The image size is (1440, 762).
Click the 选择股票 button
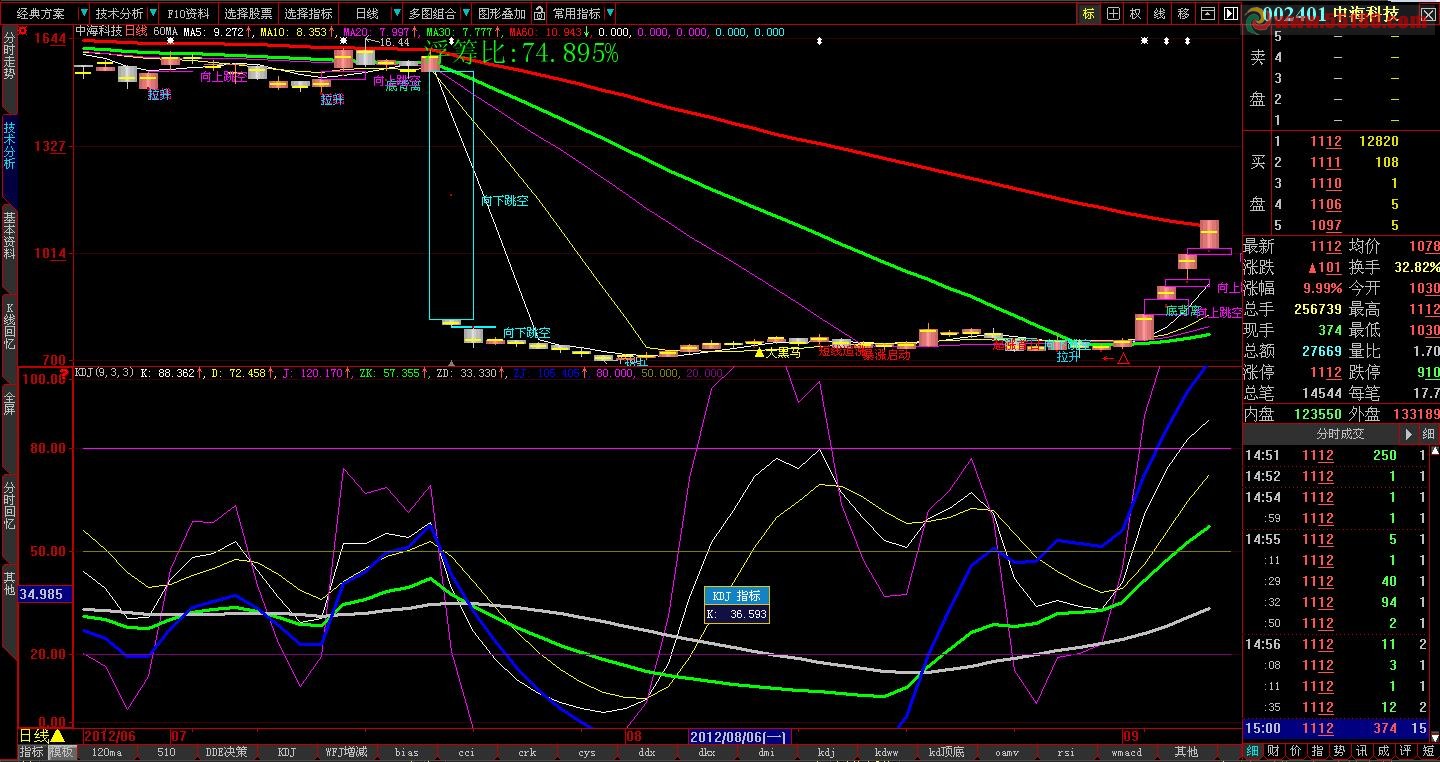point(247,14)
